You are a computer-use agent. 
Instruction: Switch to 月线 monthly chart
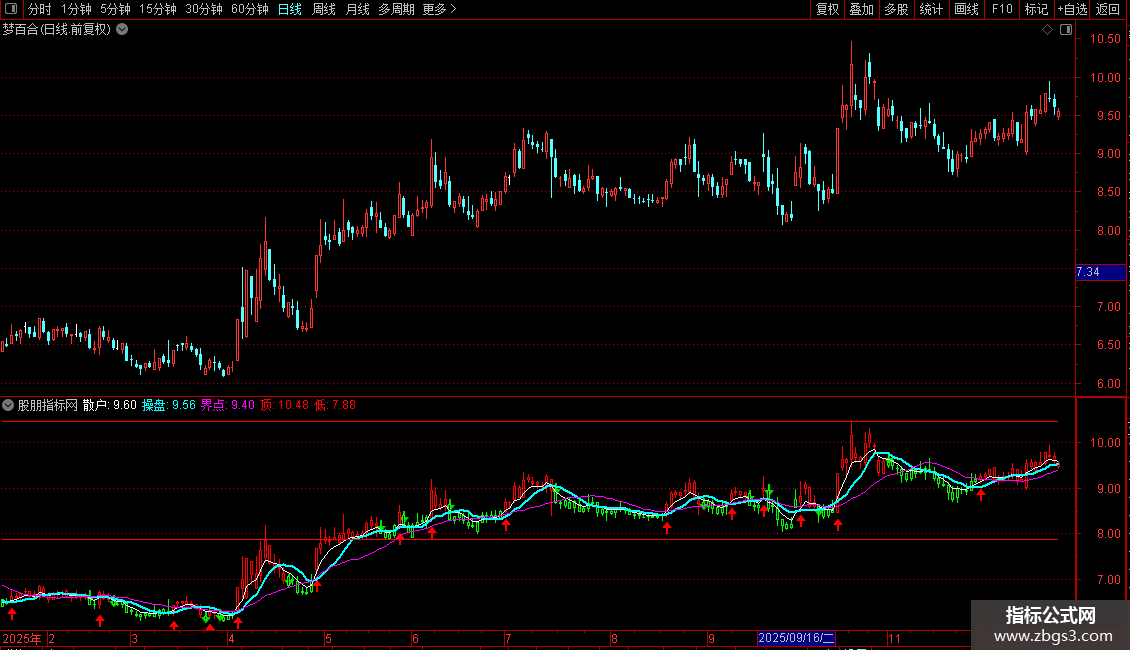357,9
